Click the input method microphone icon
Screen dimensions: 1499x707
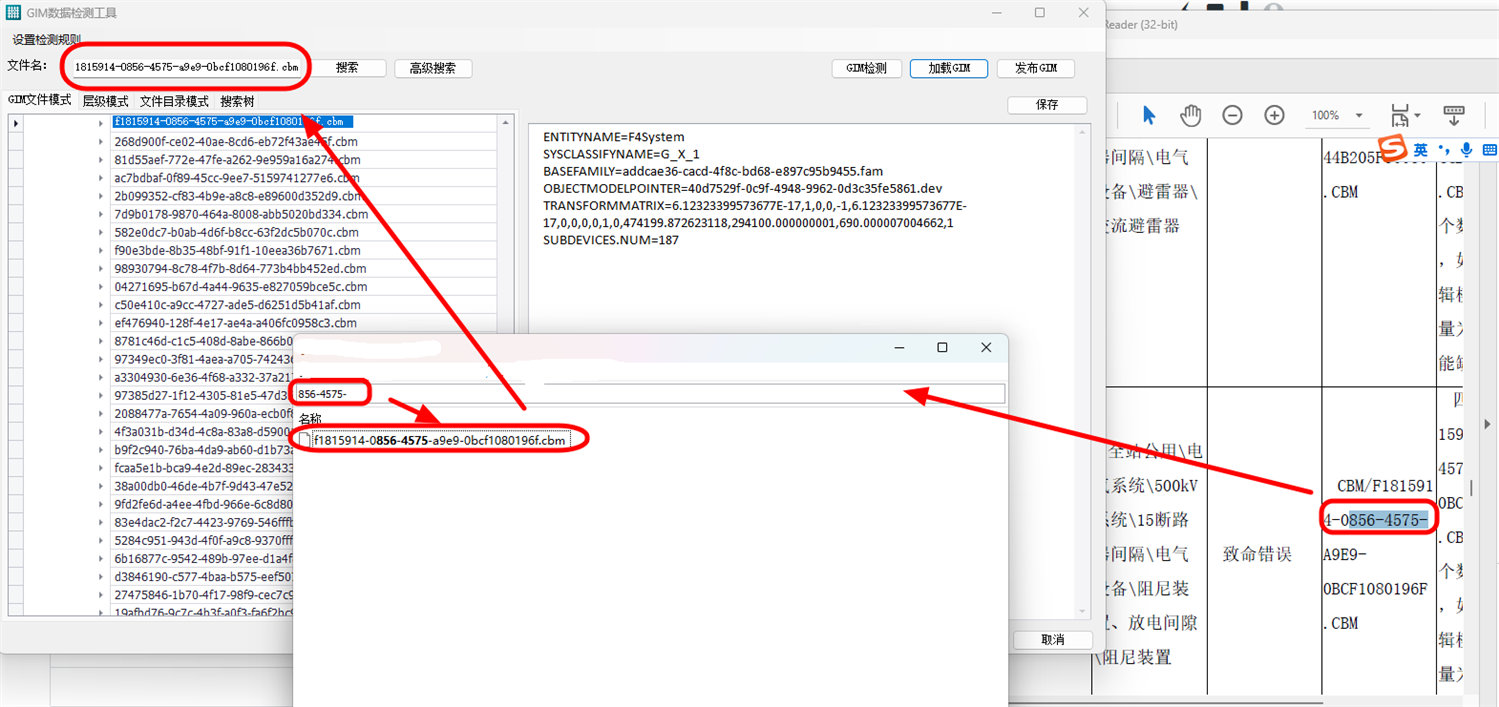coord(1466,150)
